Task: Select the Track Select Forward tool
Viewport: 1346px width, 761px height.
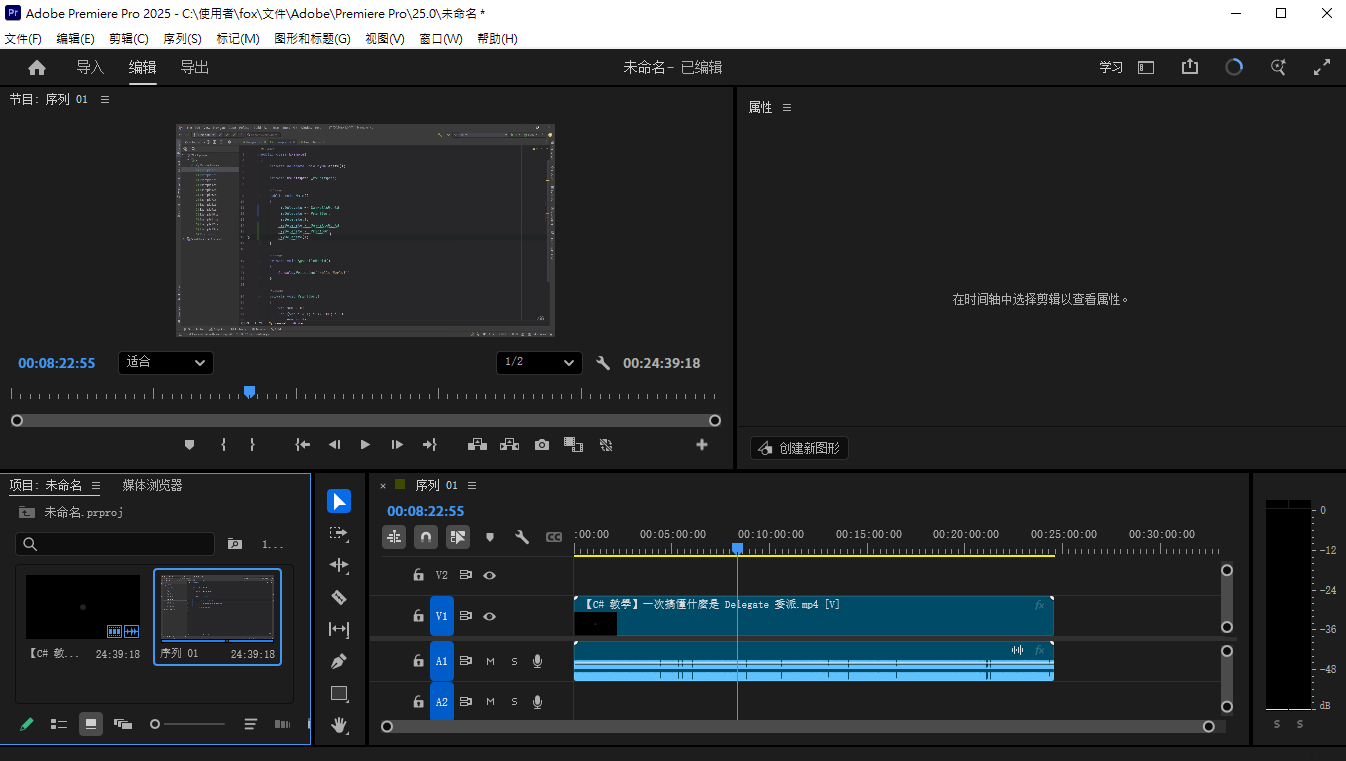Action: click(339, 533)
